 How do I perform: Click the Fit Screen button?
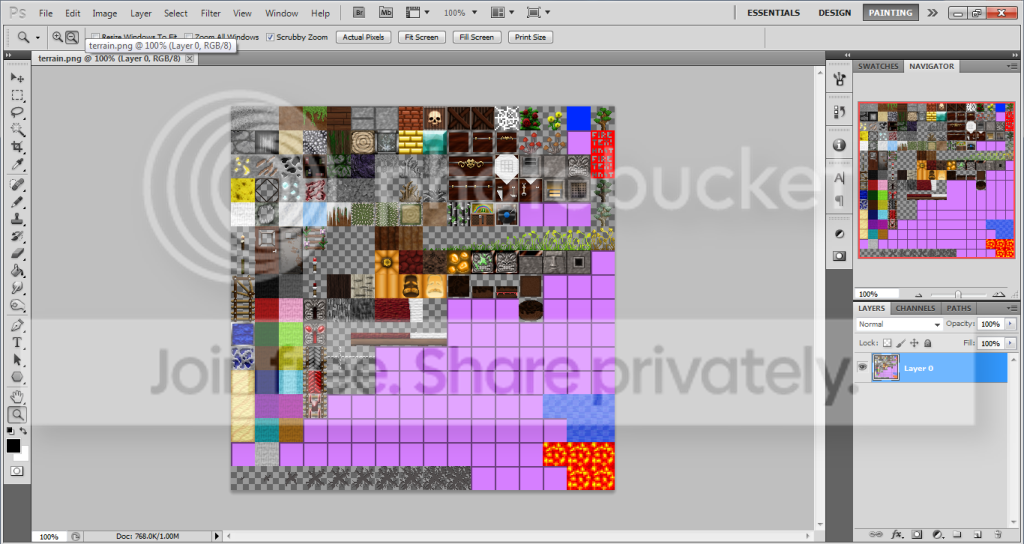pyautogui.click(x=419, y=37)
